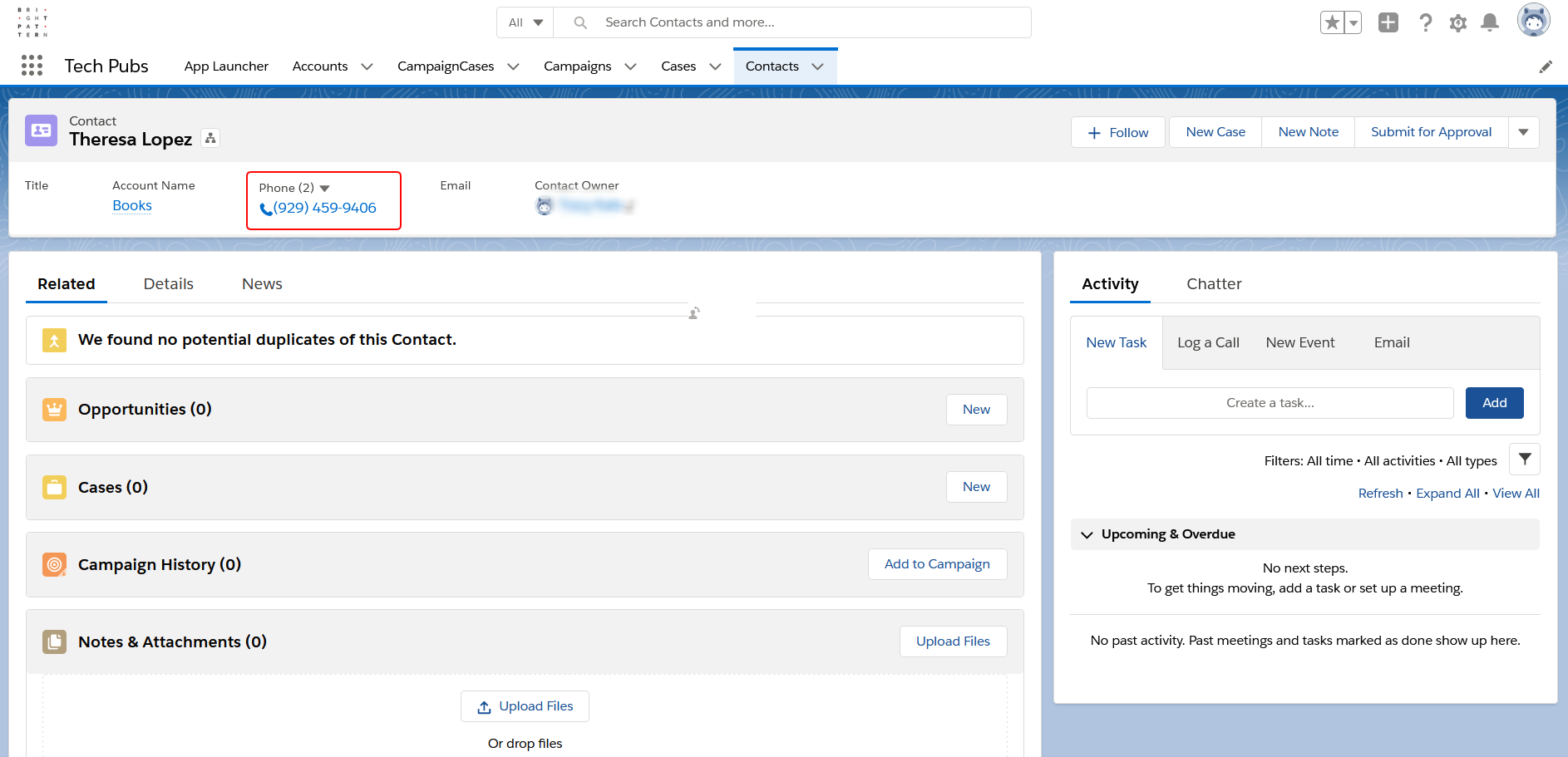Open more actions dropdown beside Submit for Approval
Screen dimensions: 1568x757
coord(1523,132)
